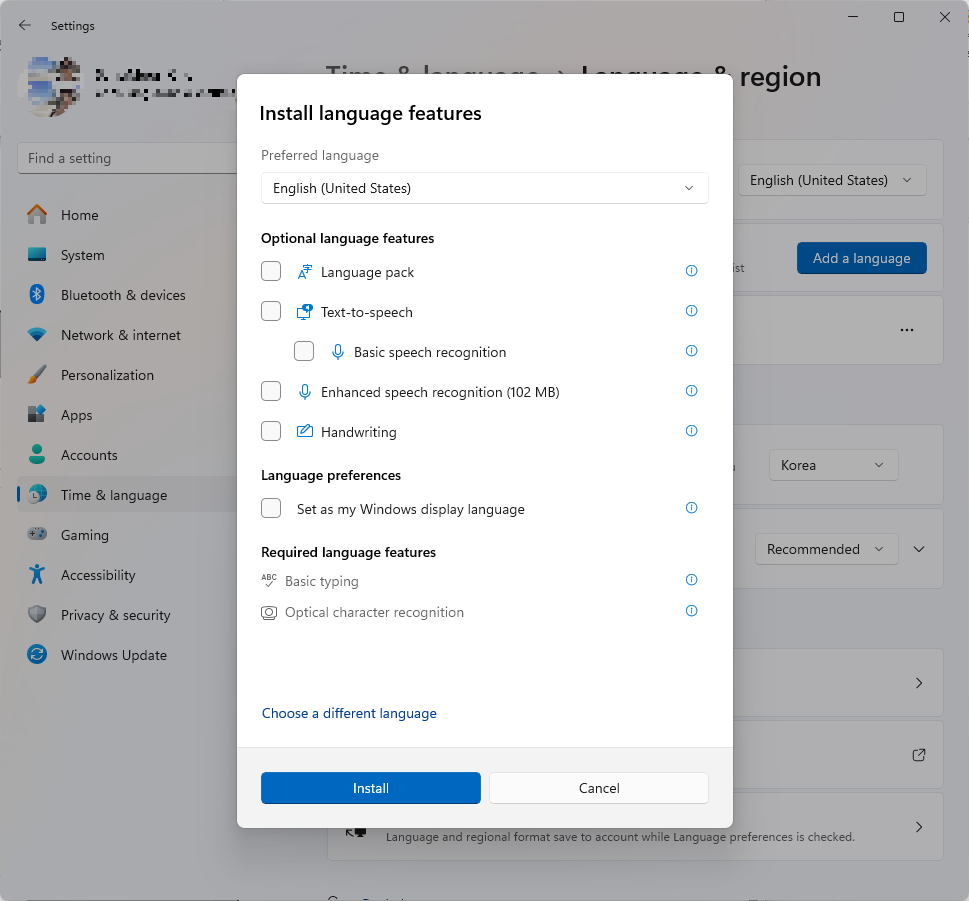Click Choose a different language link
Image resolution: width=969 pixels, height=901 pixels.
pyautogui.click(x=349, y=713)
